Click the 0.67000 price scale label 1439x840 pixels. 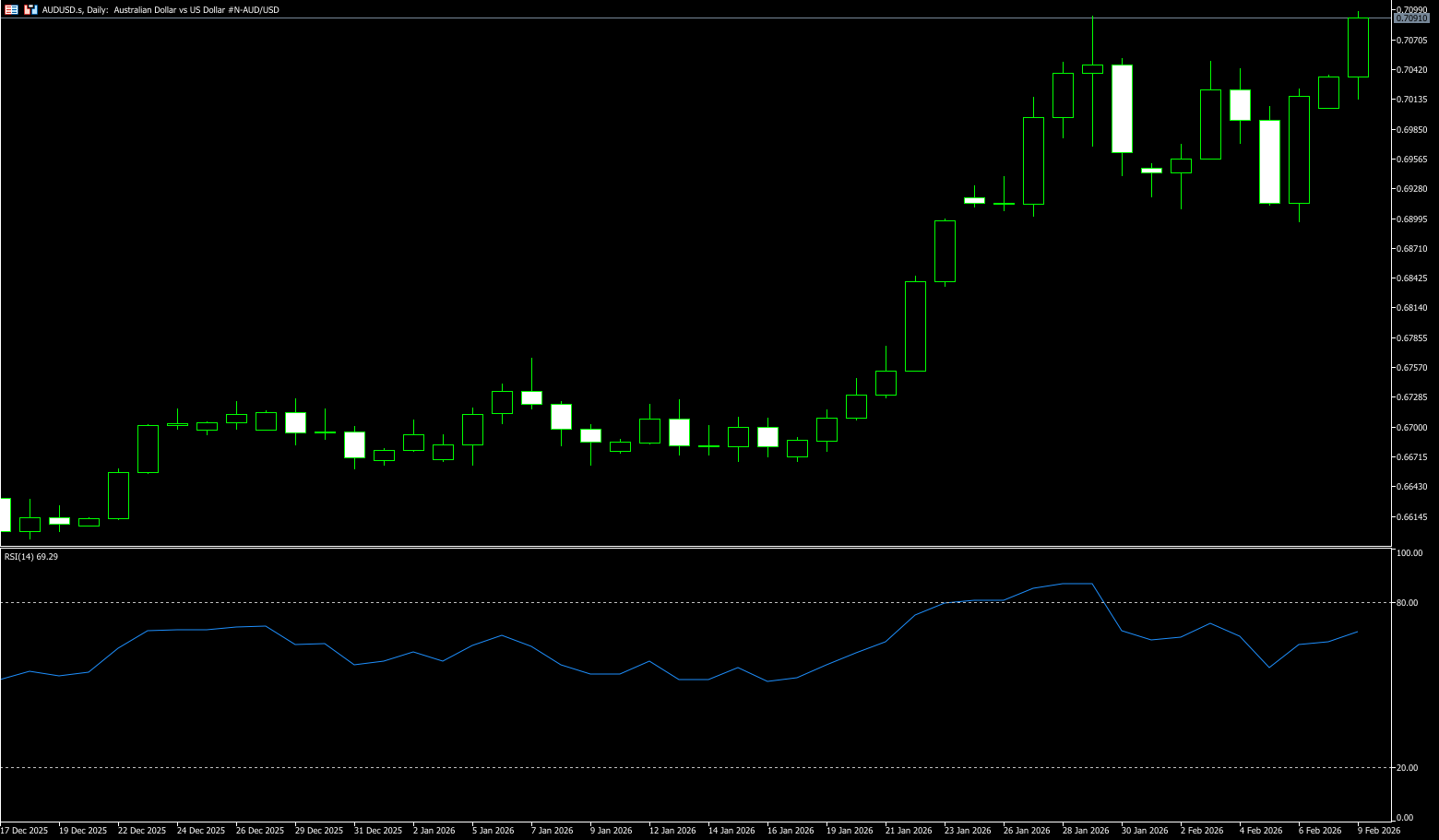coord(1411,428)
